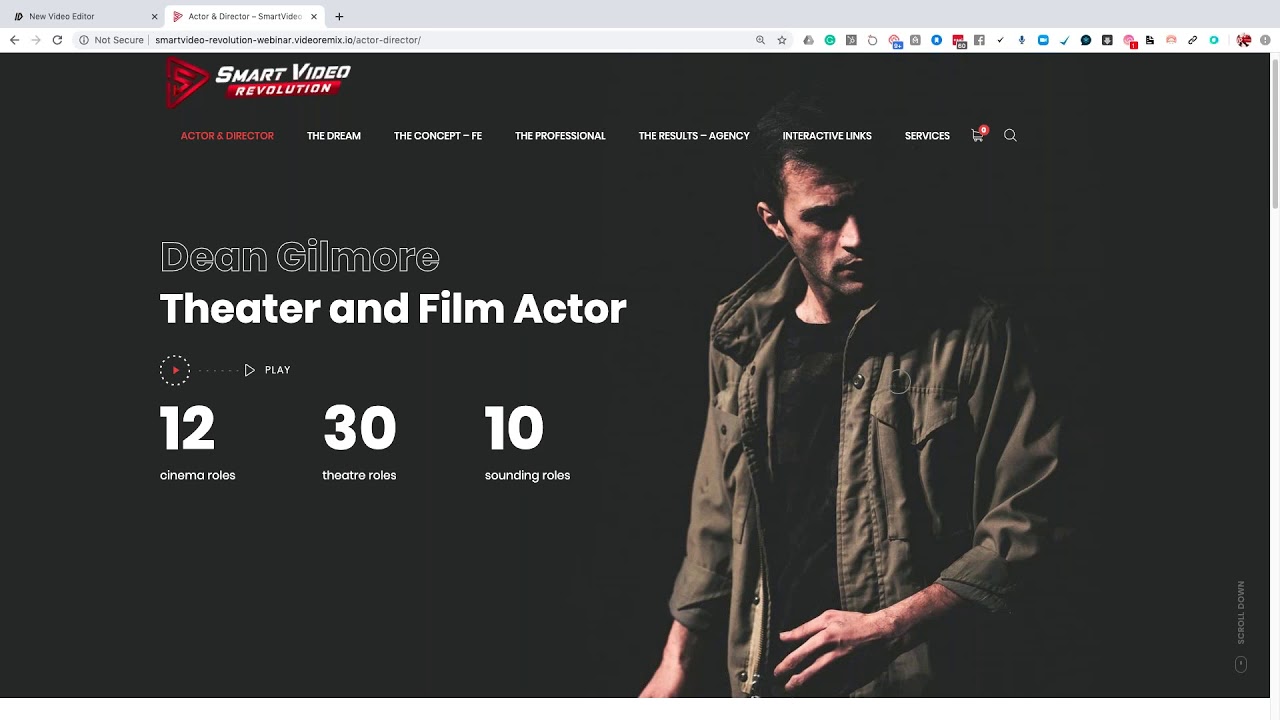Open the Chrome profile avatar
The height and width of the screenshot is (720, 1280).
pos(1244,40)
